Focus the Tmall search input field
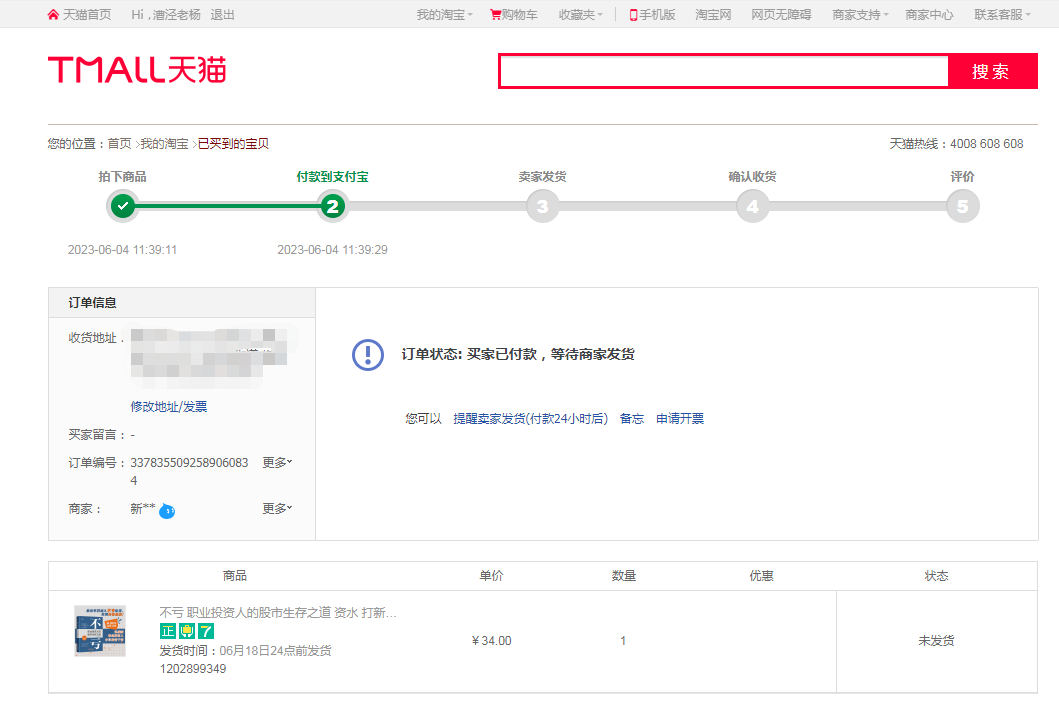This screenshot has height=705, width=1059. pos(724,71)
